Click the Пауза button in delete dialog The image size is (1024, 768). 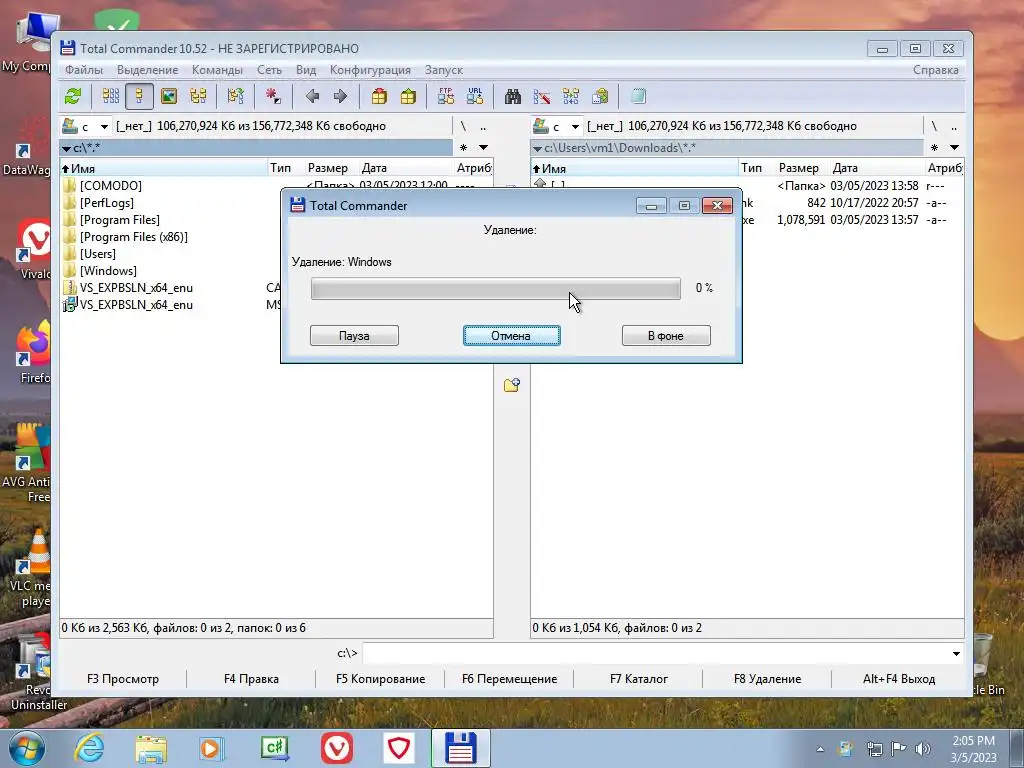click(354, 336)
